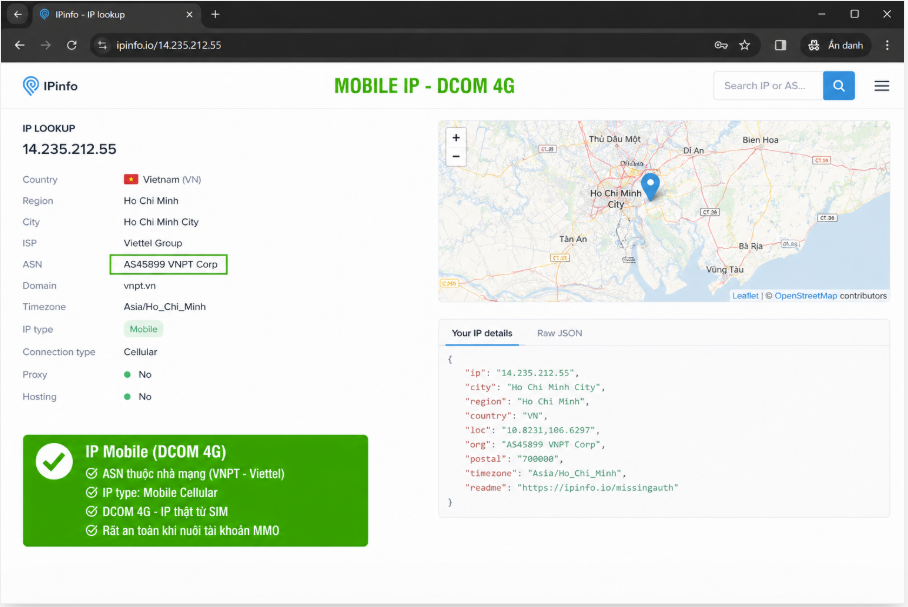Screen dimensions: 908x607
Task: Click the DCOM 4G - IP thật từ SIM line
Action: coord(157,512)
